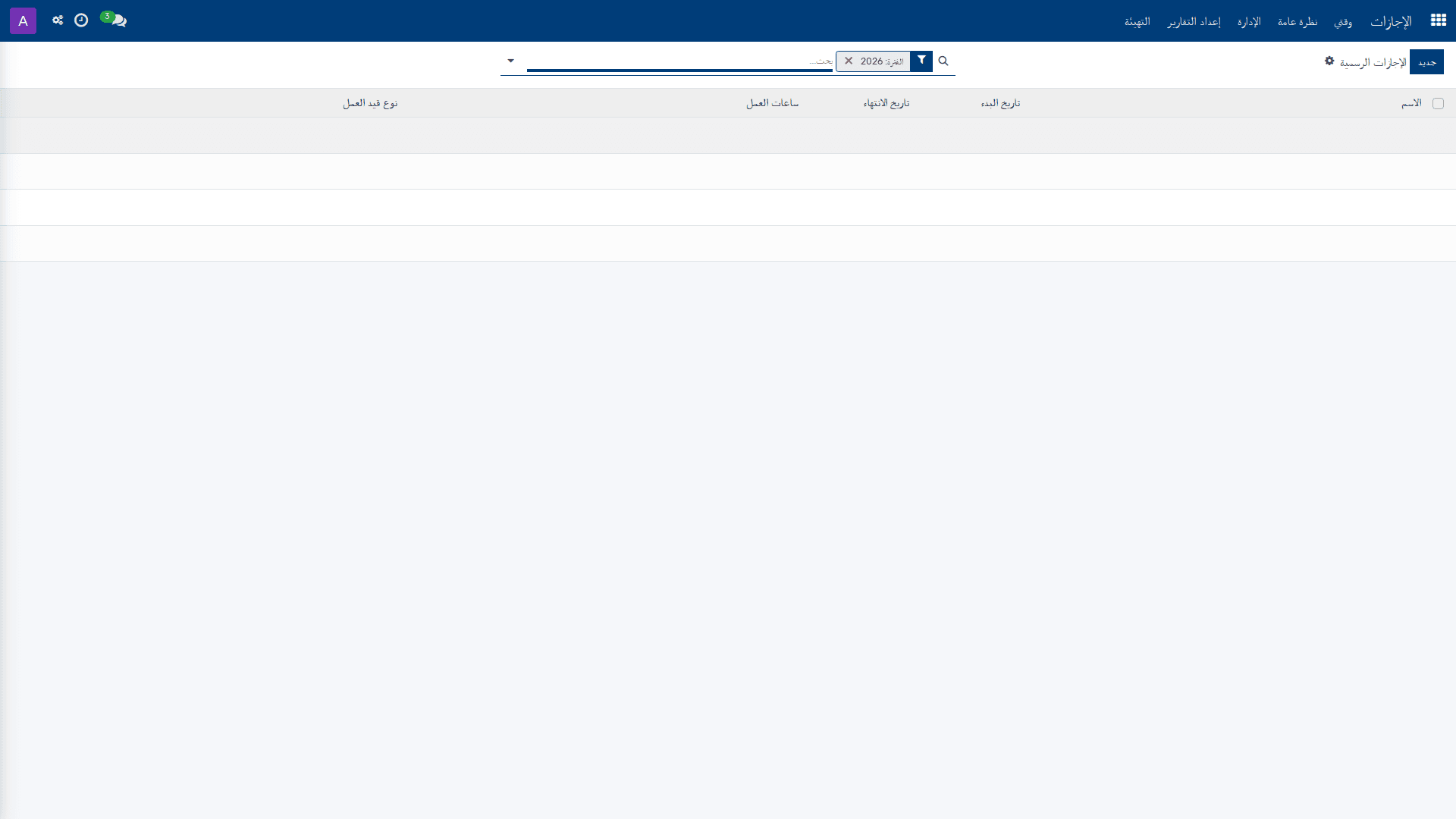The image size is (1456, 819).
Task: Open the التهيئة configuration menu
Action: click(x=1137, y=21)
